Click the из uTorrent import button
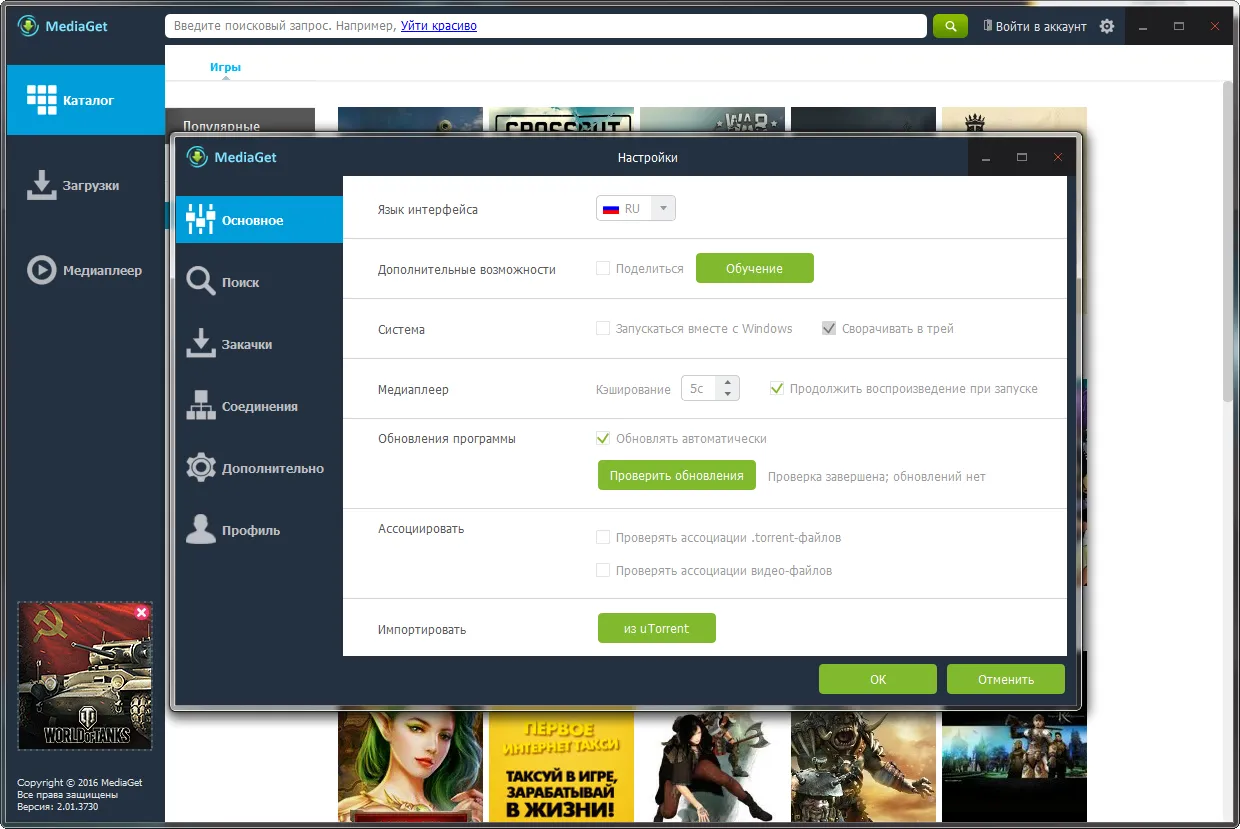 [656, 628]
